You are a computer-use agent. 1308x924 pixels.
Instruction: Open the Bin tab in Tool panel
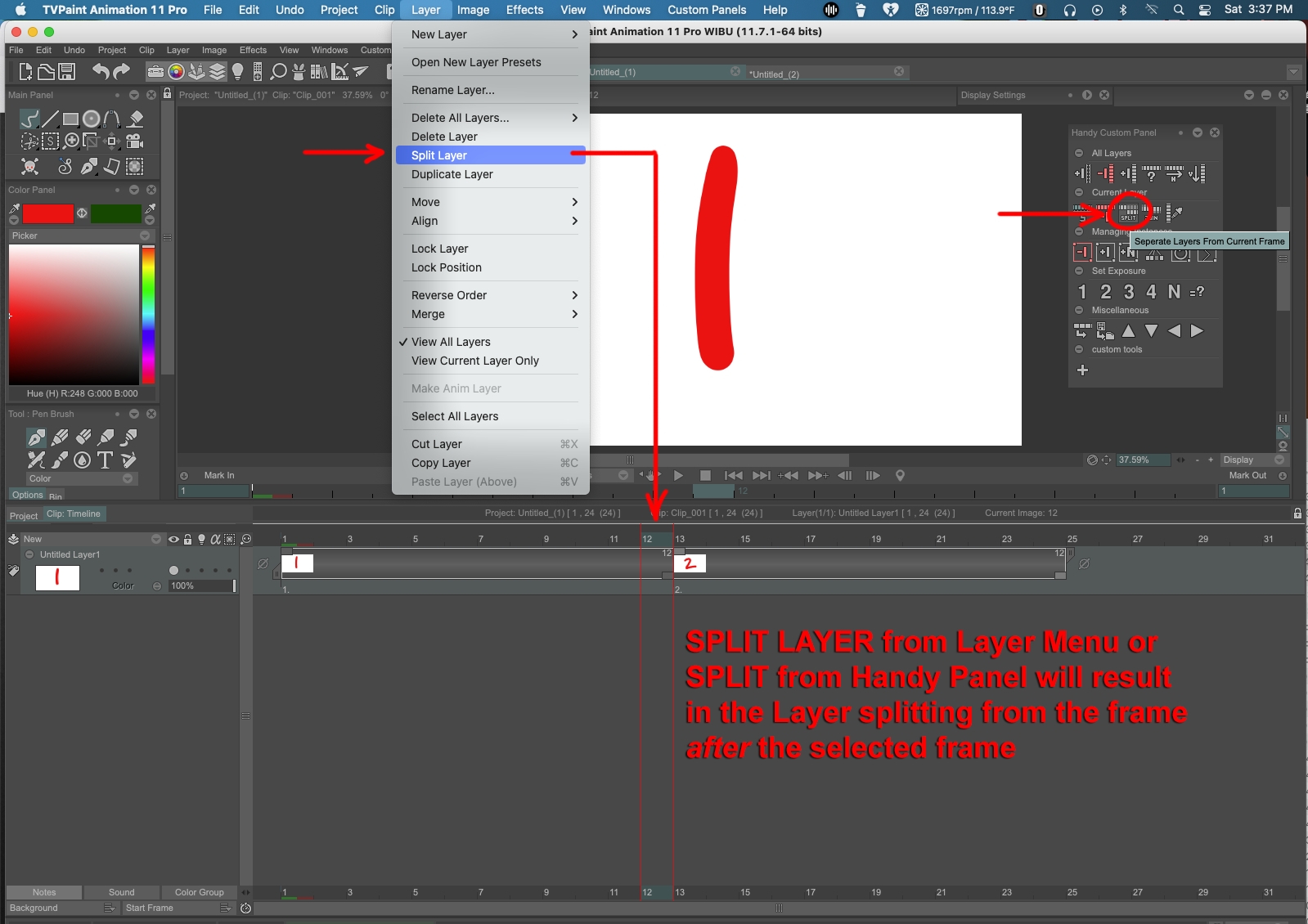click(x=55, y=496)
